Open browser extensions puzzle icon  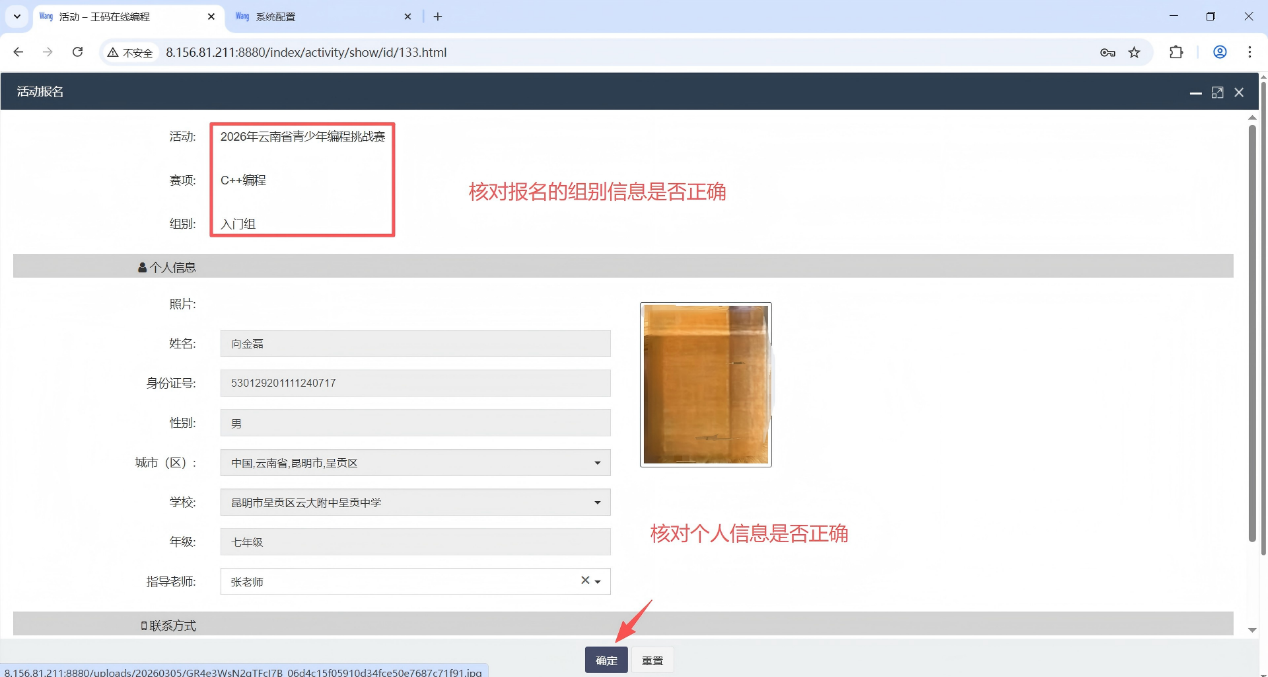[1176, 52]
